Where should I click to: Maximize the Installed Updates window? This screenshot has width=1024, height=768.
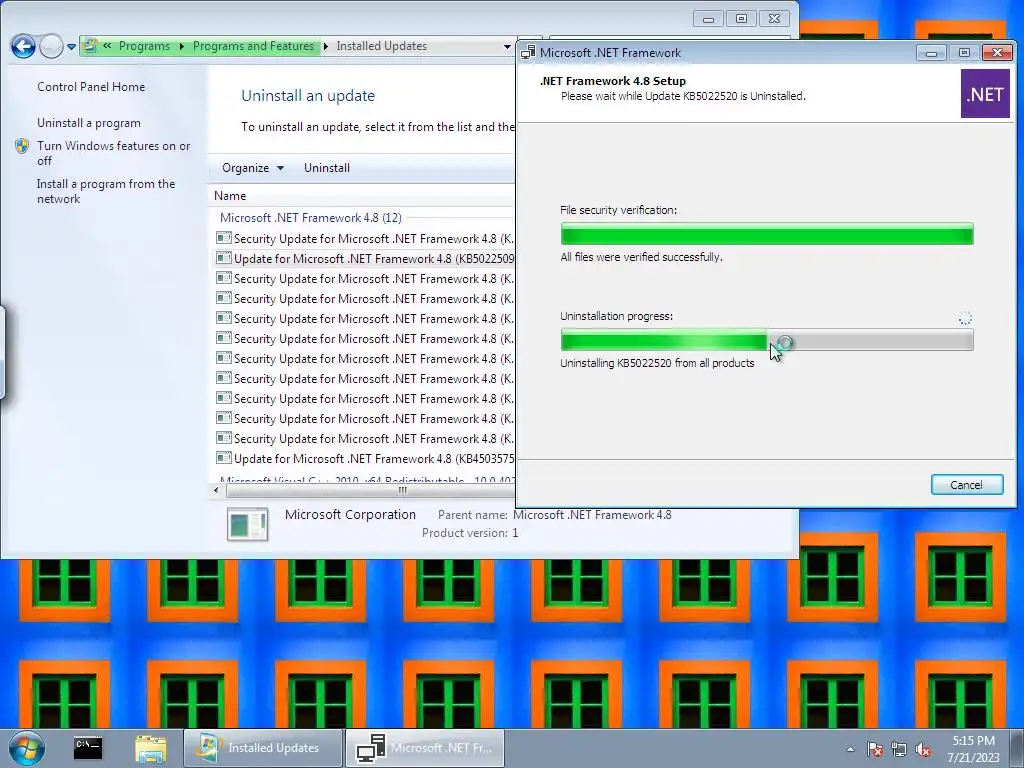(x=741, y=19)
